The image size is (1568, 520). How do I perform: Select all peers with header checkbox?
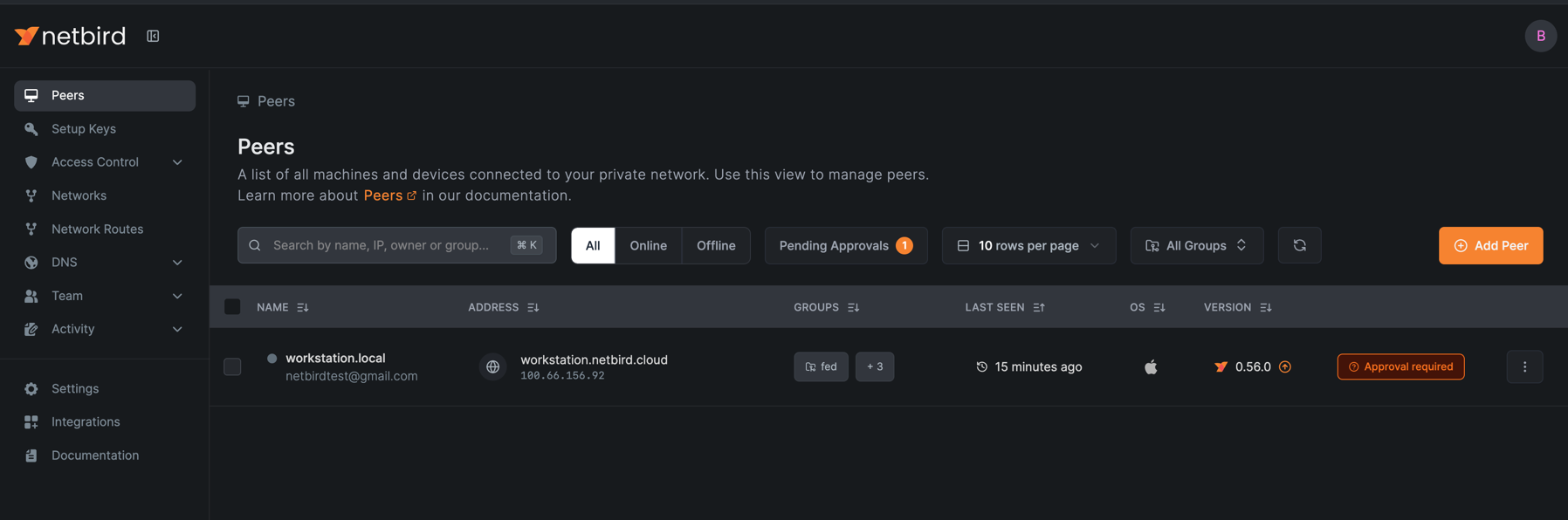(232, 307)
